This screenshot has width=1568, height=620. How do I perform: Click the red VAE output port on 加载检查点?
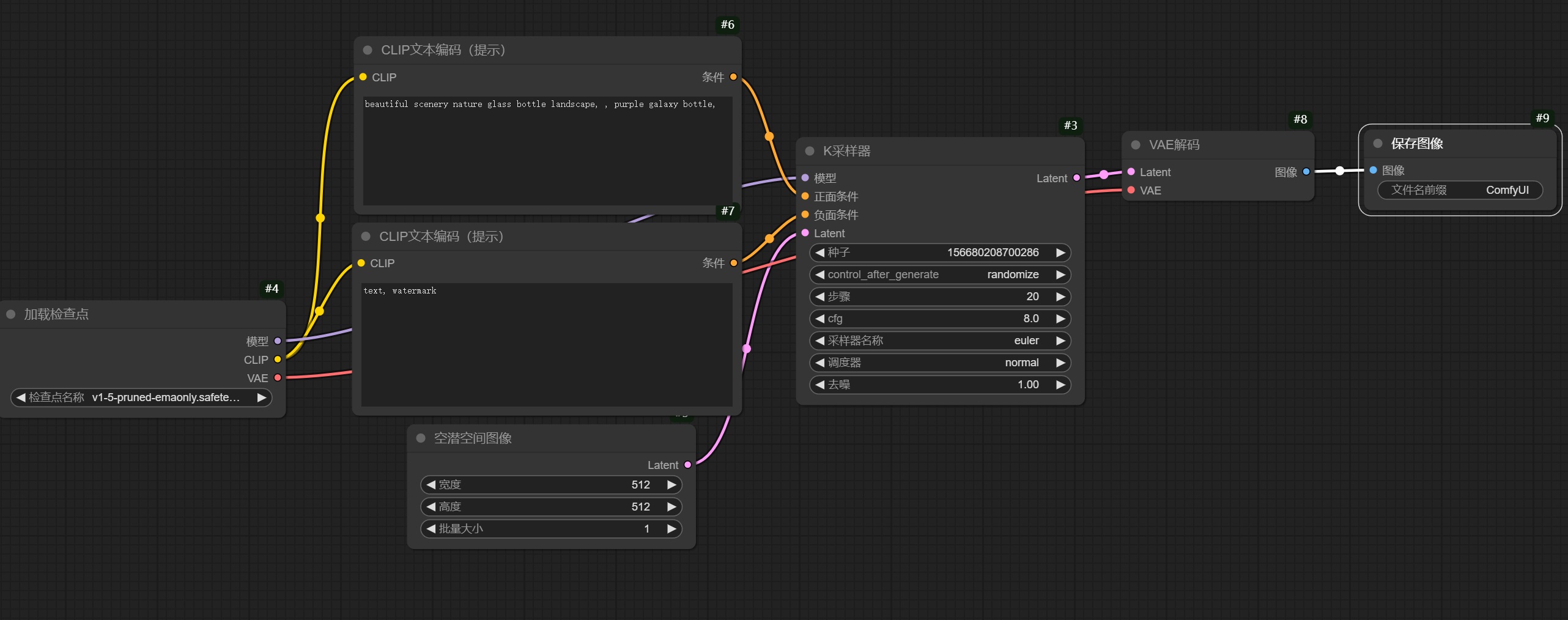[278, 378]
